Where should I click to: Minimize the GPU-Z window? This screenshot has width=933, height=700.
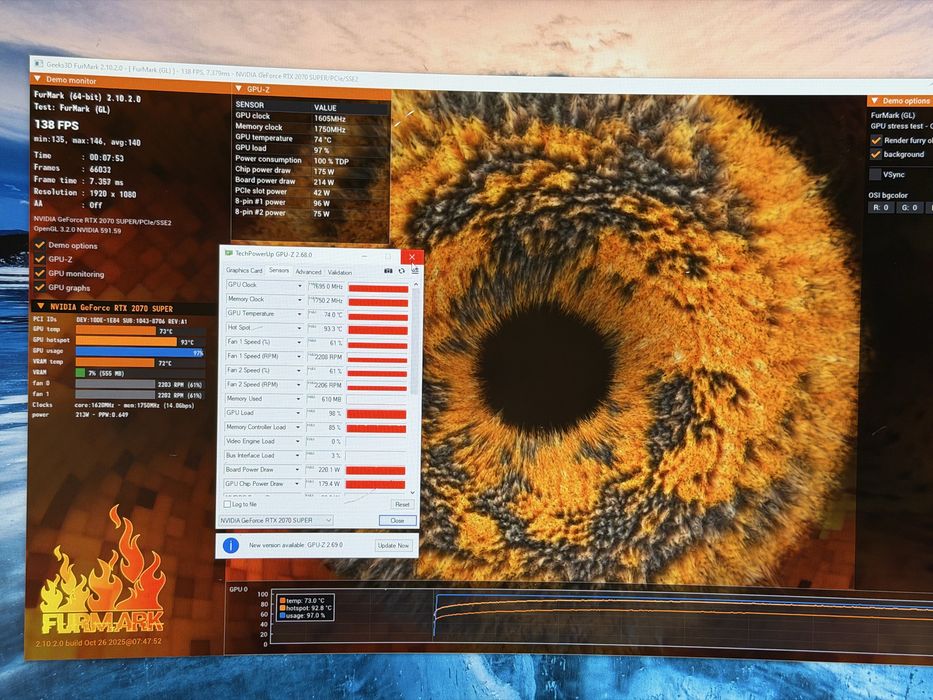365,256
